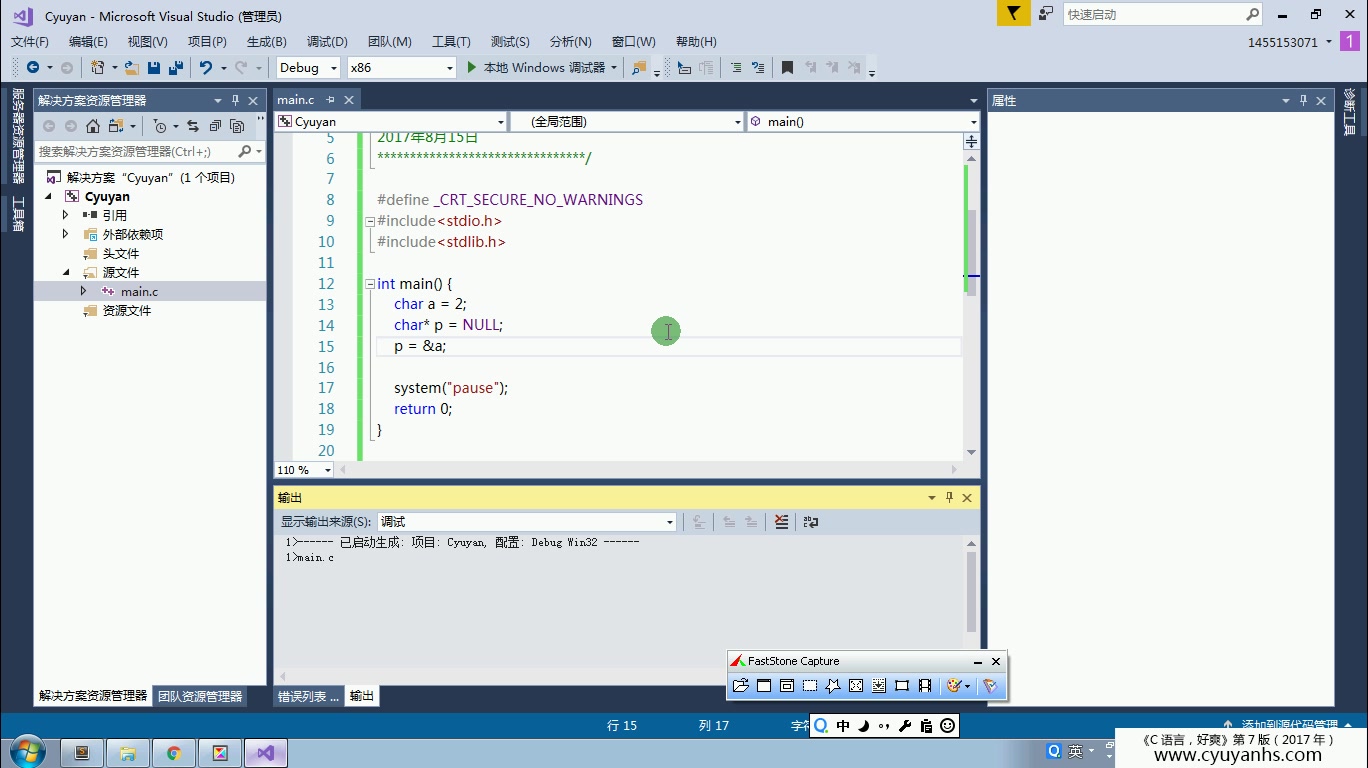The height and width of the screenshot is (768, 1368).
Task: Click Collapse All in Solution Explorer toolbar
Action: tap(215, 126)
